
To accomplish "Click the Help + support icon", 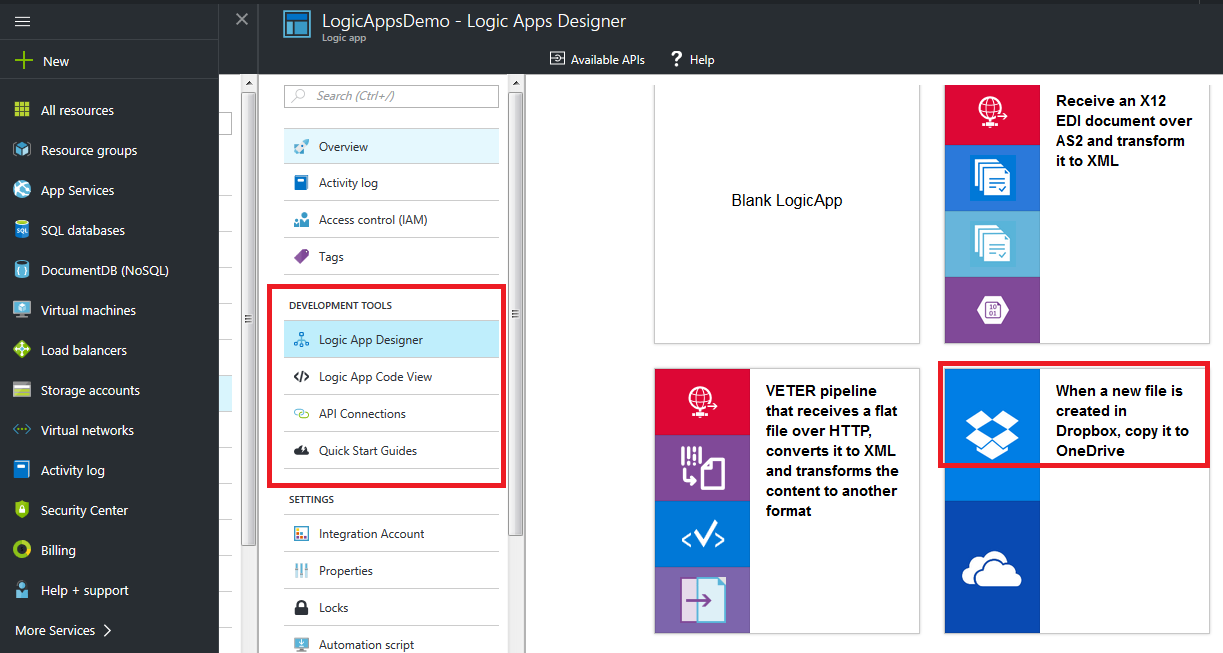I will [x=22, y=590].
